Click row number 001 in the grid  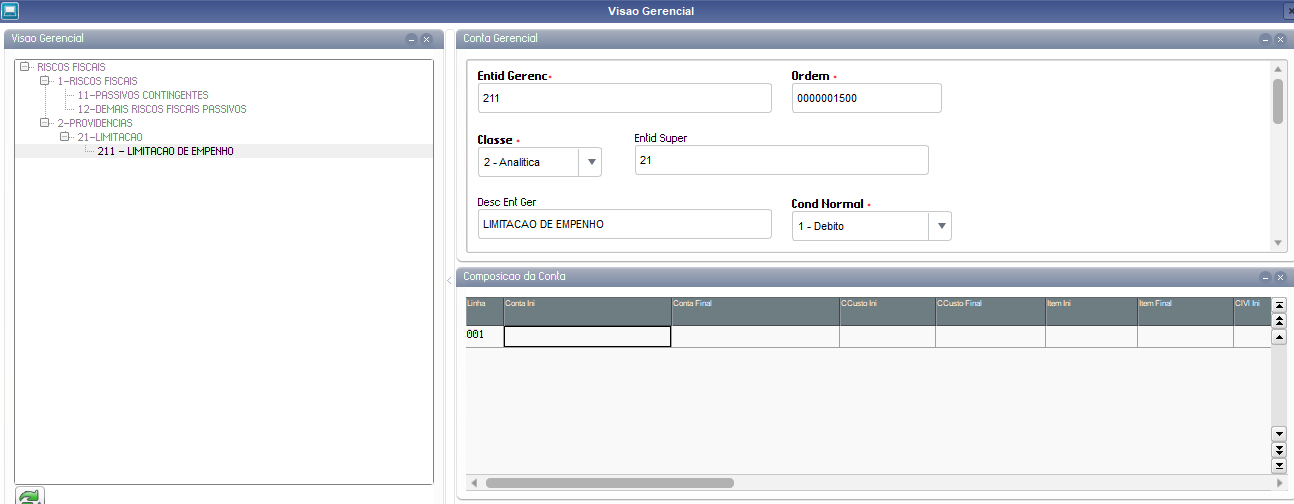(x=485, y=336)
